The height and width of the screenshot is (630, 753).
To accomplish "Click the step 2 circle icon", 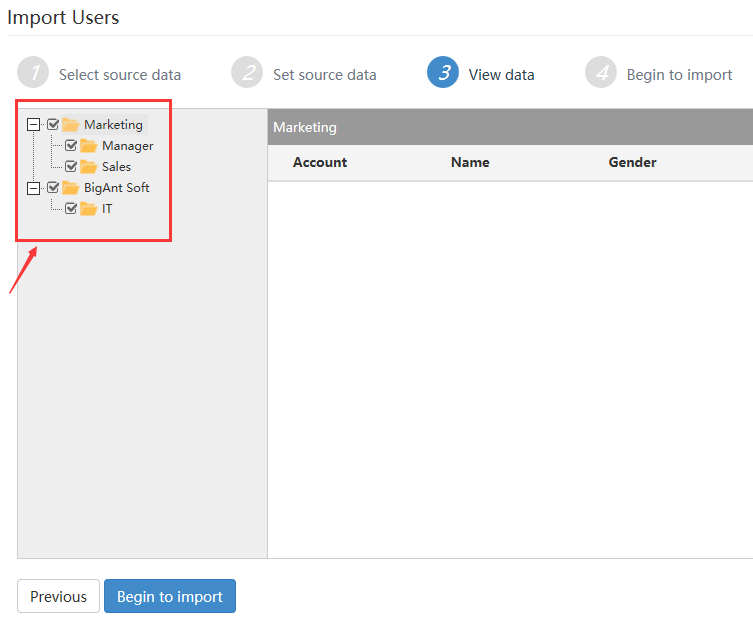I will [x=247, y=73].
